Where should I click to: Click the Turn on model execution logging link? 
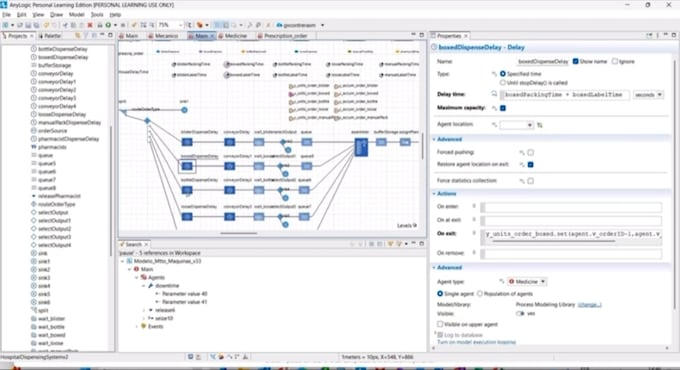pyautogui.click(x=476, y=342)
